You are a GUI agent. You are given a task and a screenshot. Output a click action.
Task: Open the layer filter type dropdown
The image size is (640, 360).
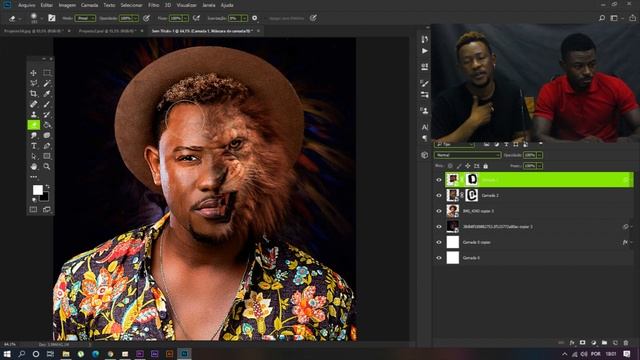tap(454, 144)
